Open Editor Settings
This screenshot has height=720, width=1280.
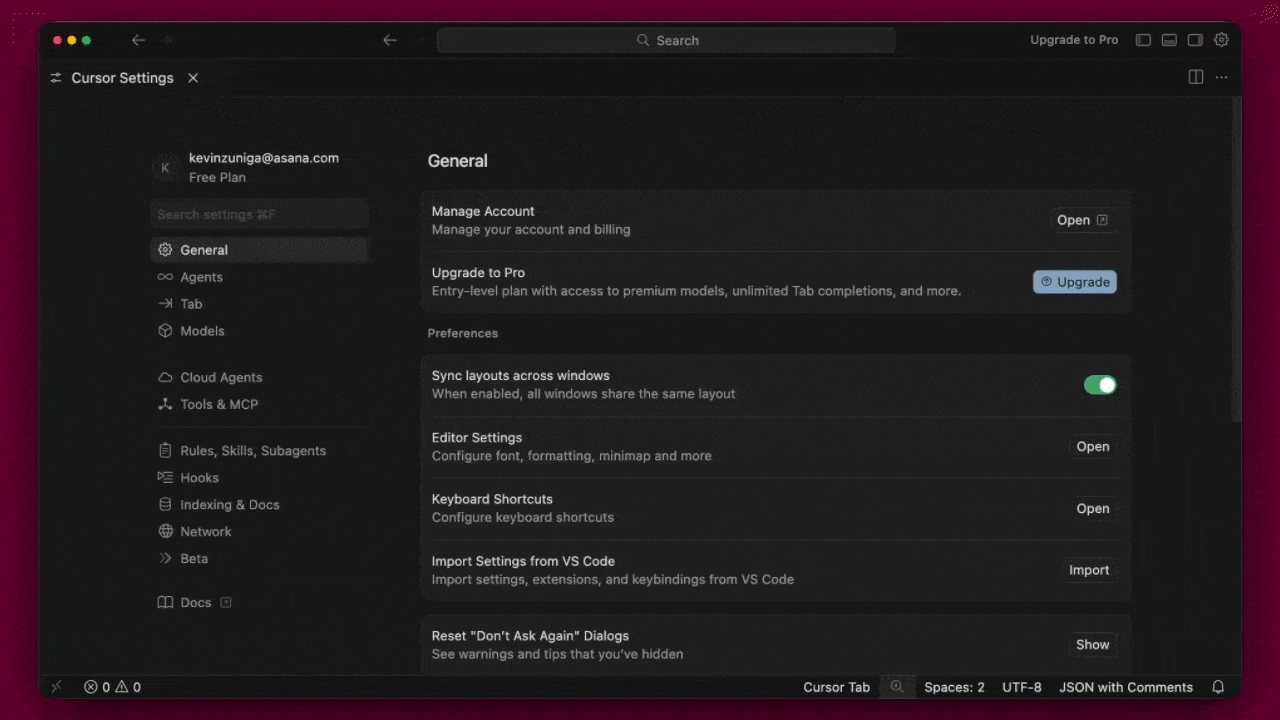[1092, 447]
